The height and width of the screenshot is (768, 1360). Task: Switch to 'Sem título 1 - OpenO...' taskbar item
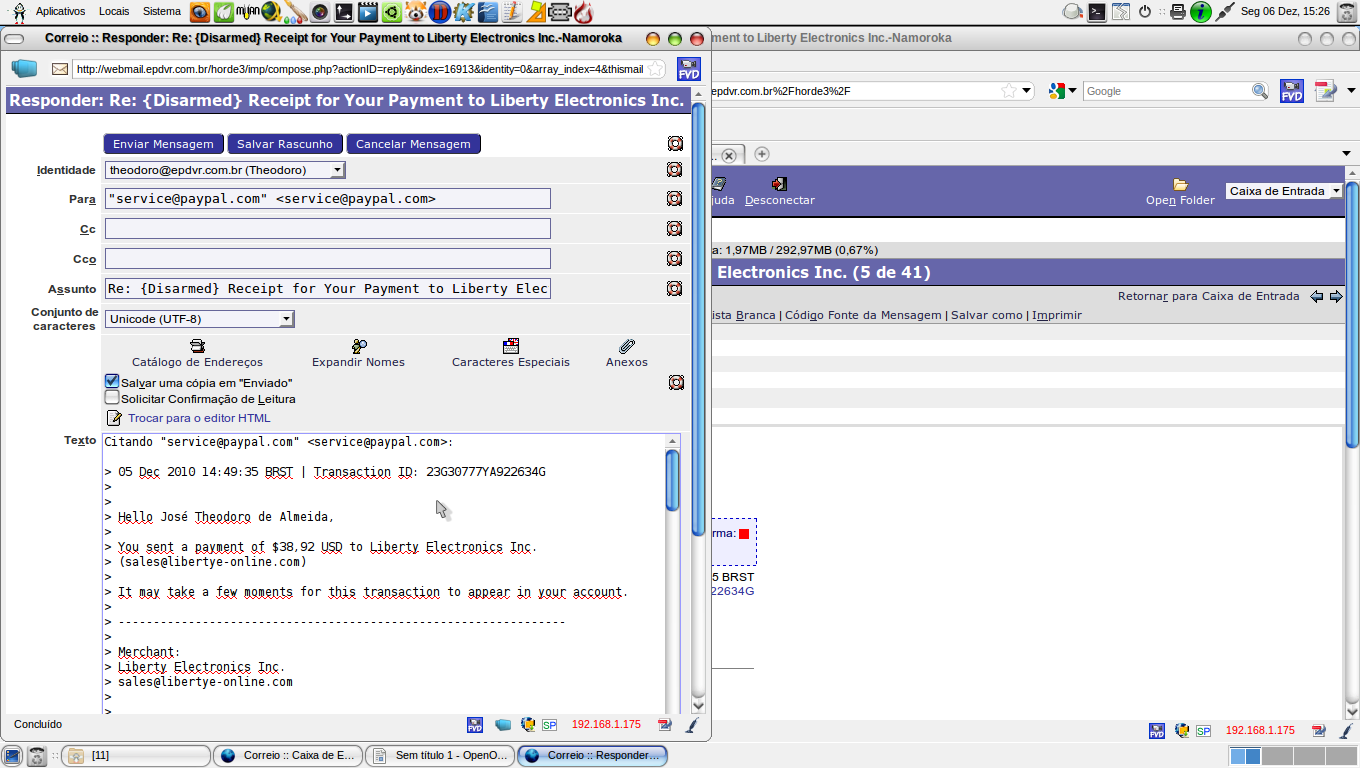click(x=440, y=756)
